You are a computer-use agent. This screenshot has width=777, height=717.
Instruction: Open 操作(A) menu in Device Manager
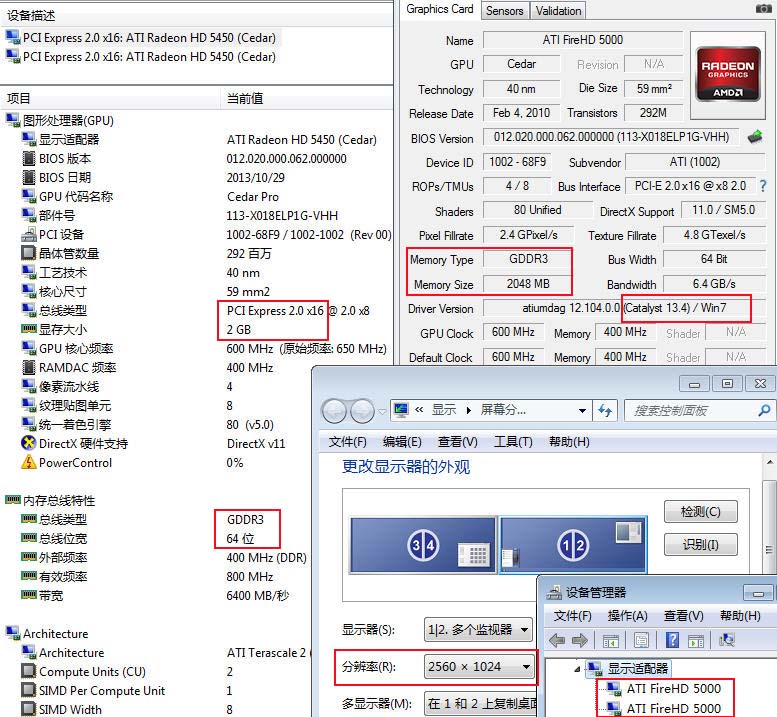click(627, 615)
